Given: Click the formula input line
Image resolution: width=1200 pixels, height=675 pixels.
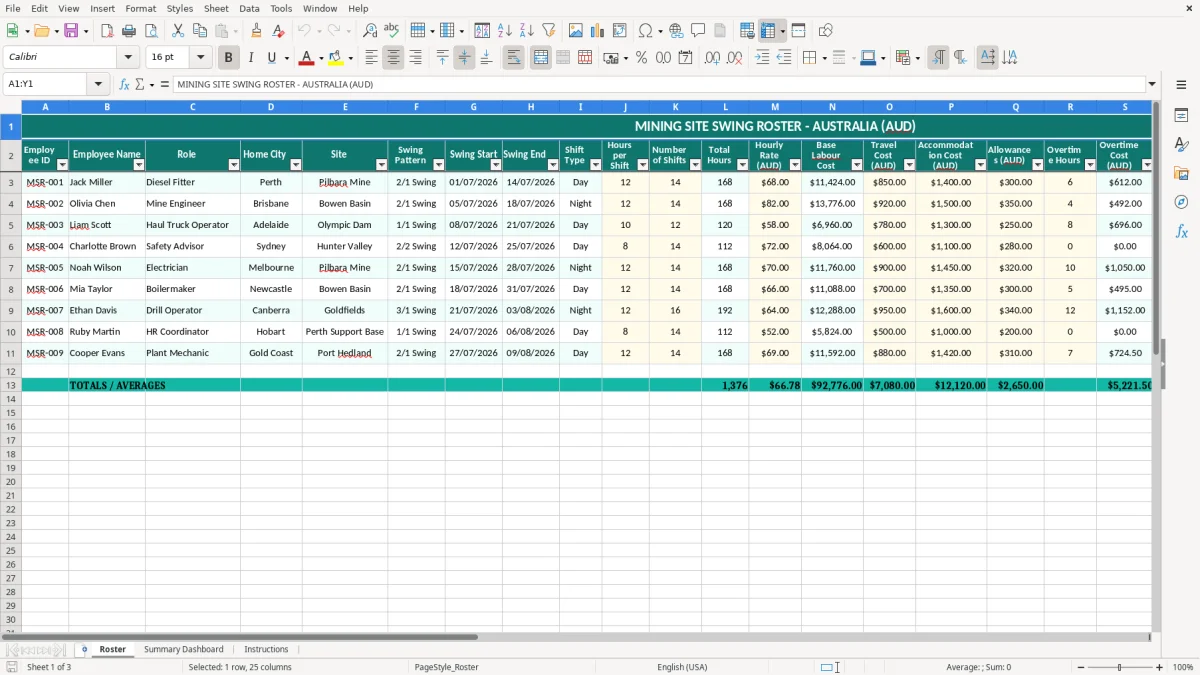Looking at the screenshot, I should [659, 84].
